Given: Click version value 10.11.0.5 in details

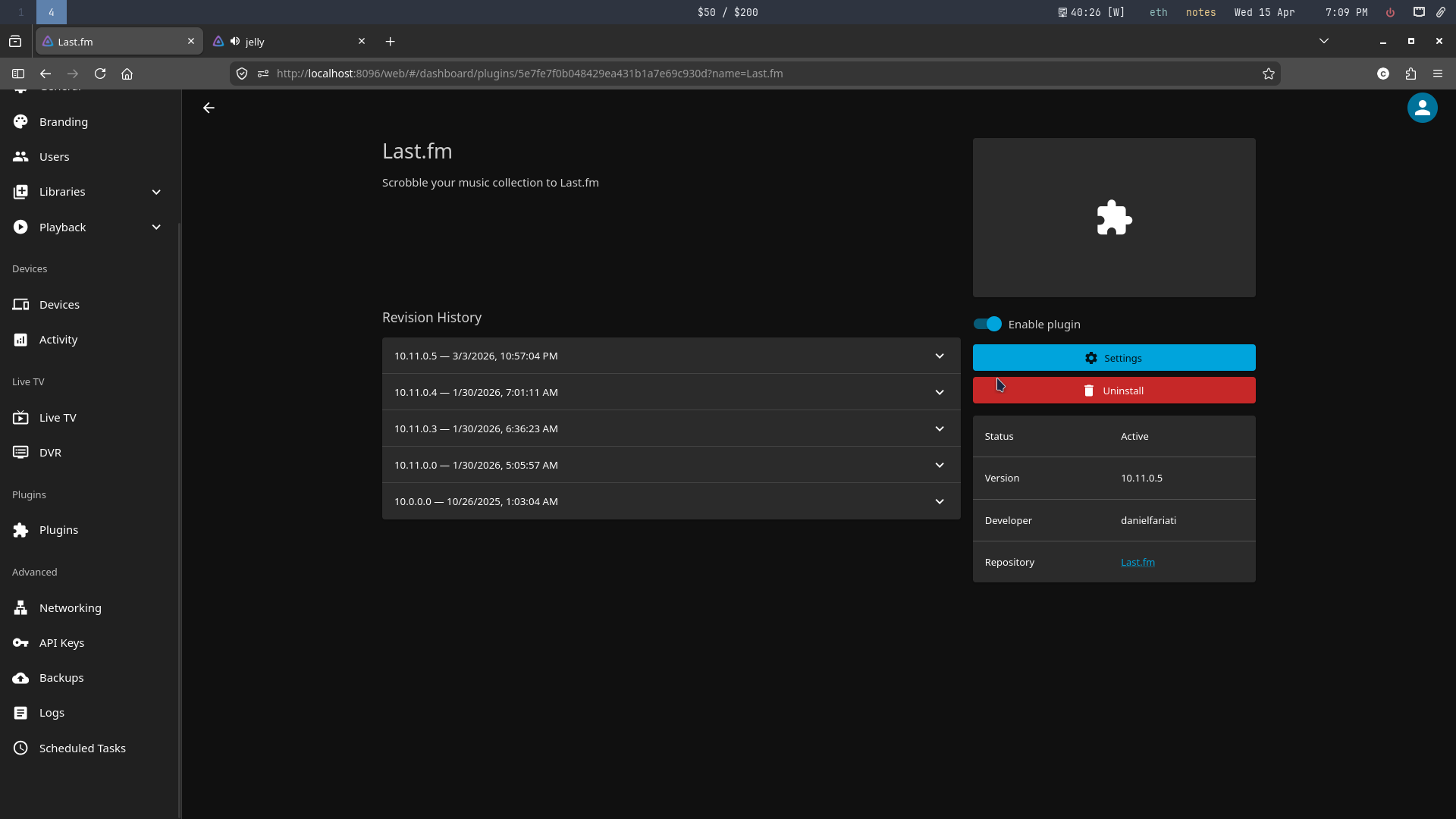Looking at the screenshot, I should [x=1141, y=478].
